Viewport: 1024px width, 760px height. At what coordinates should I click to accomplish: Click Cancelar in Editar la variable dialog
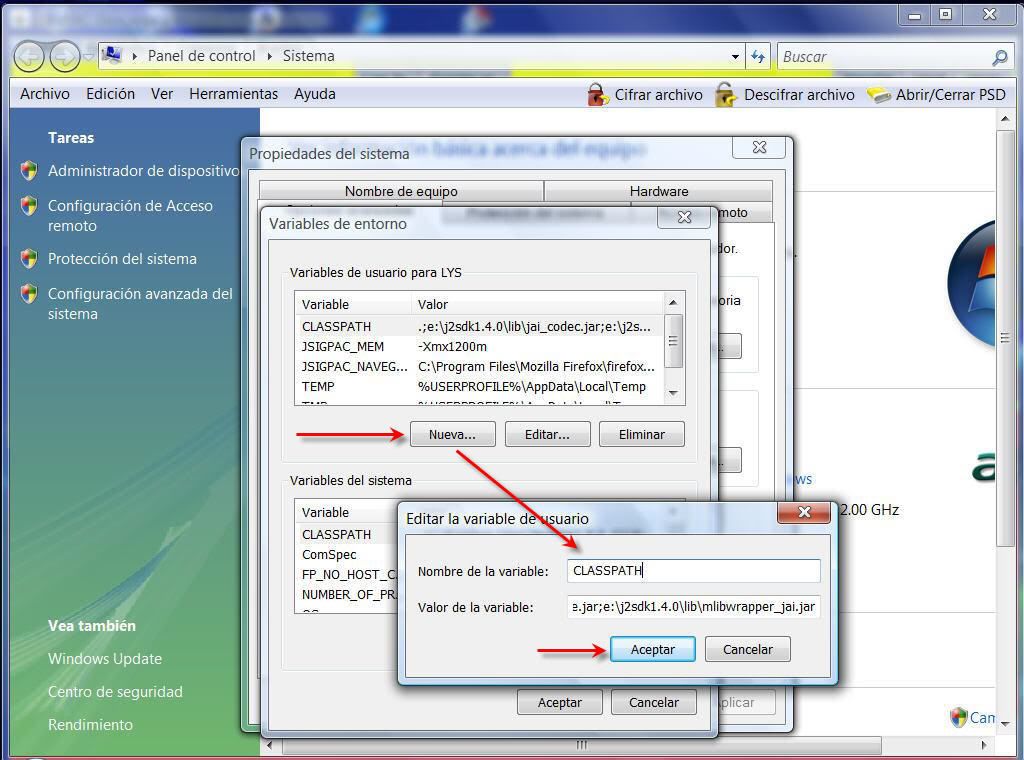pos(748,649)
